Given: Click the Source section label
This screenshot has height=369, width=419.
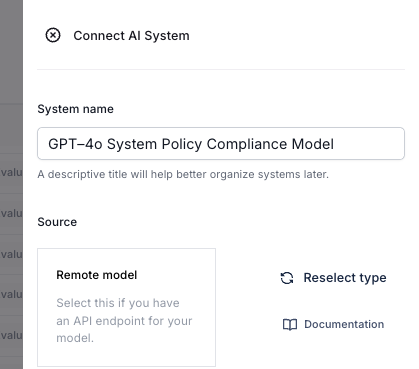Looking at the screenshot, I should tap(57, 222).
